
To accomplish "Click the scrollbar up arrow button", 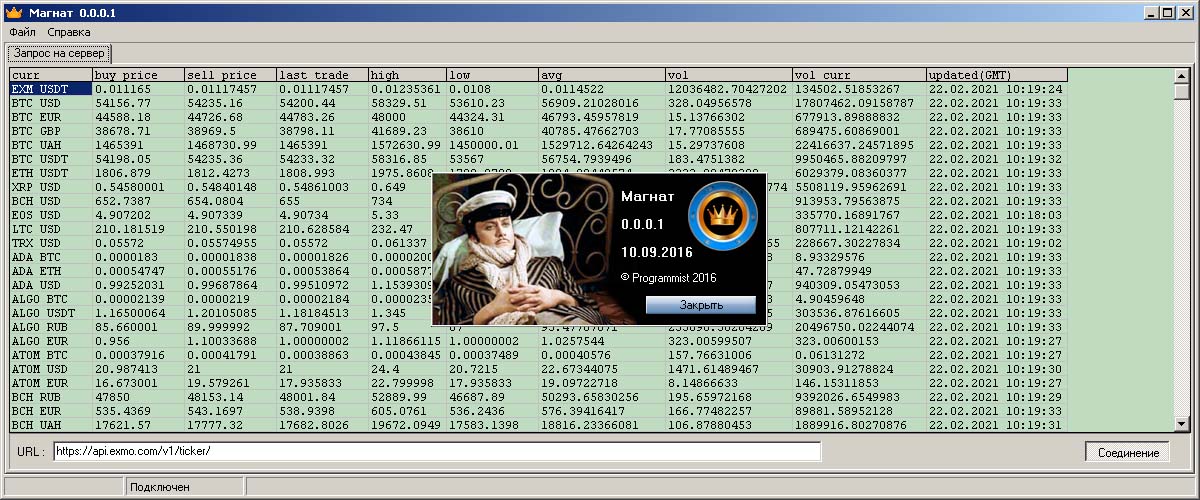I will point(1181,75).
